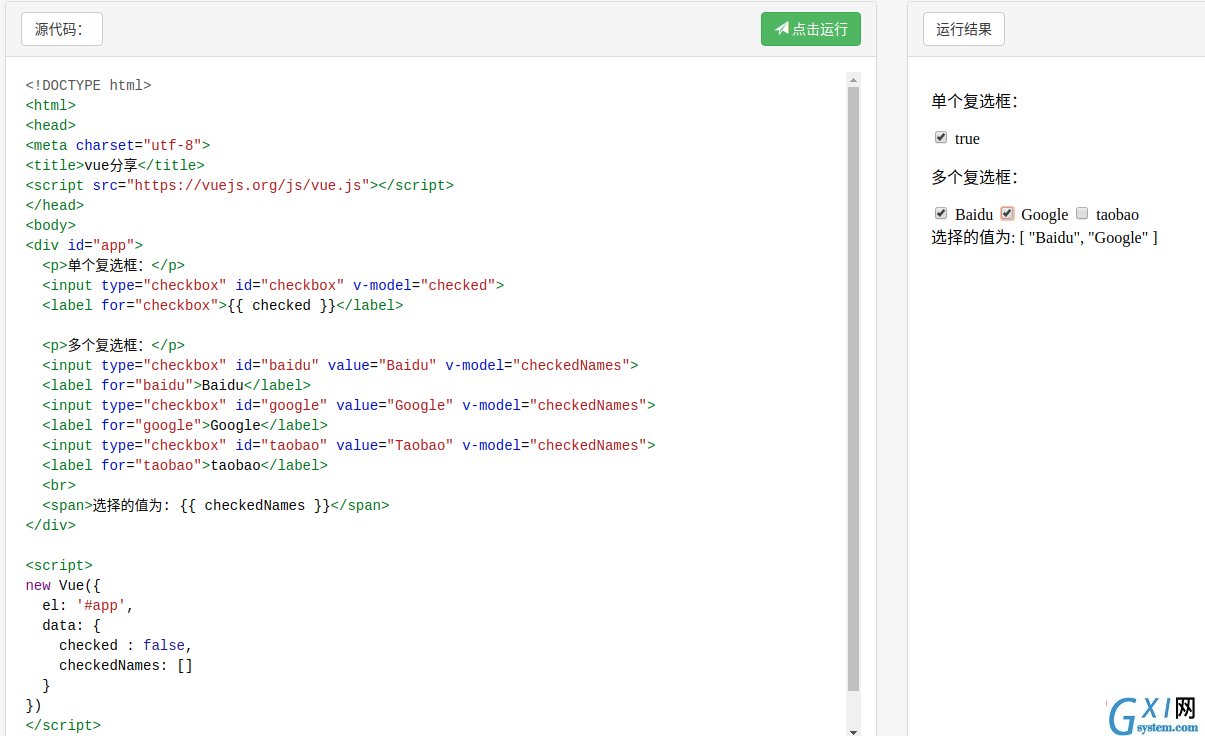The image size is (1205, 736).
Task: Click the code editor scrollbar down arrow
Action: point(853,731)
